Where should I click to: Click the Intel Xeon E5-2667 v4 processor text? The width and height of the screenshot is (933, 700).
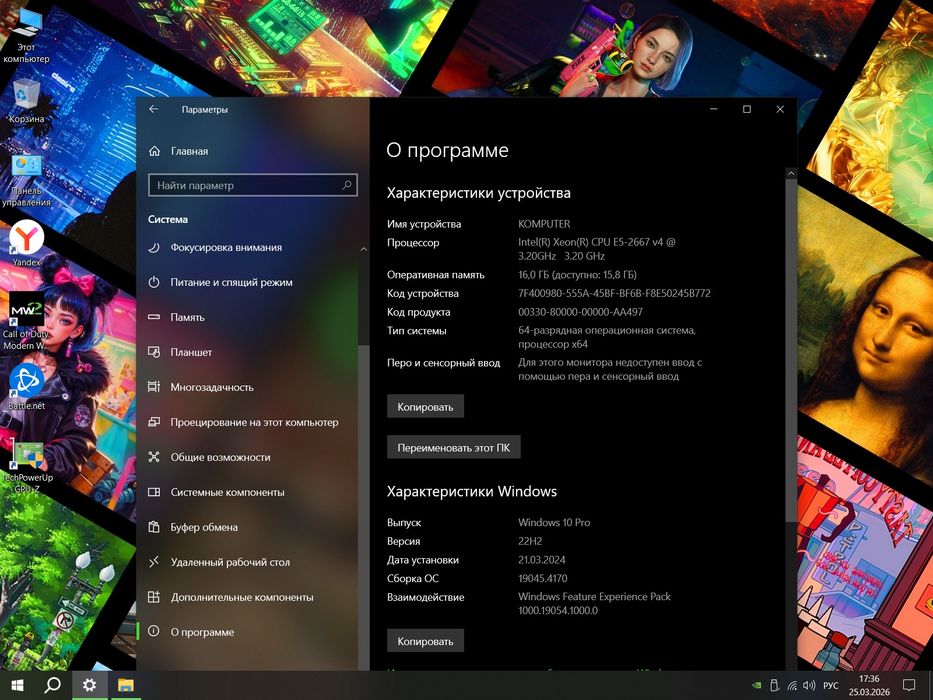click(597, 249)
